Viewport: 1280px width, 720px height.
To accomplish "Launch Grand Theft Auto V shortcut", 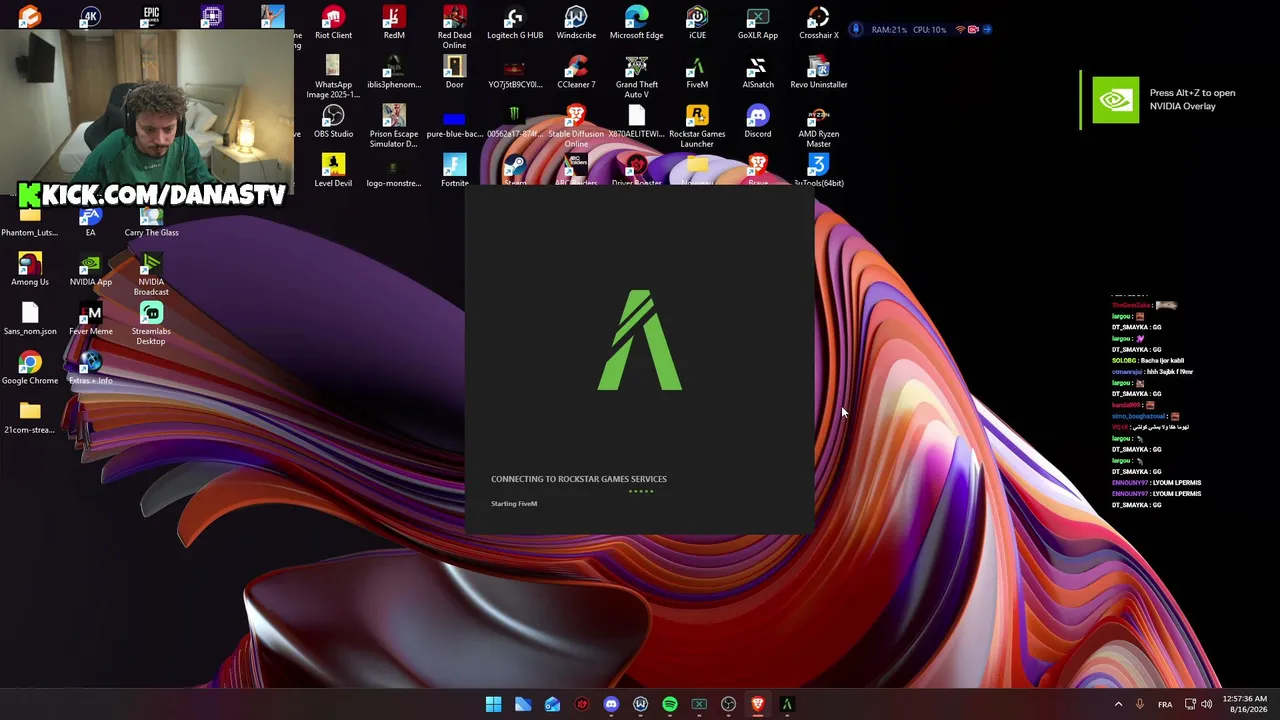I will click(636, 77).
